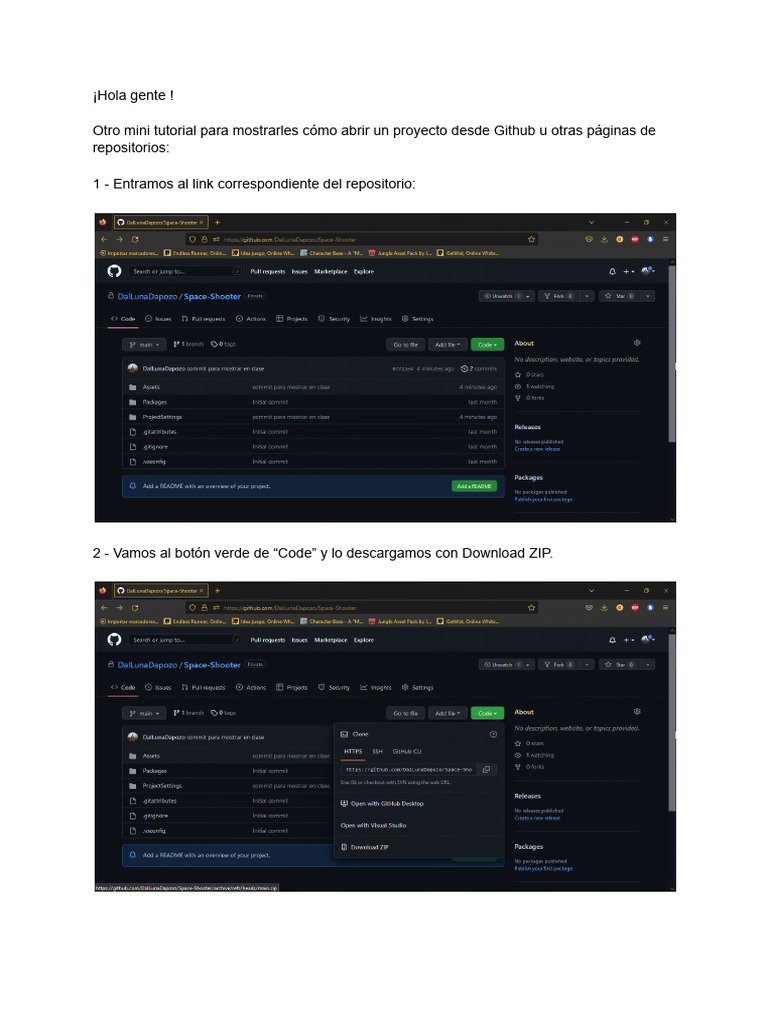Expand the Add file dropdown in first screenshot
Image resolution: width=768 pixels, height=1024 pixels.
click(447, 344)
